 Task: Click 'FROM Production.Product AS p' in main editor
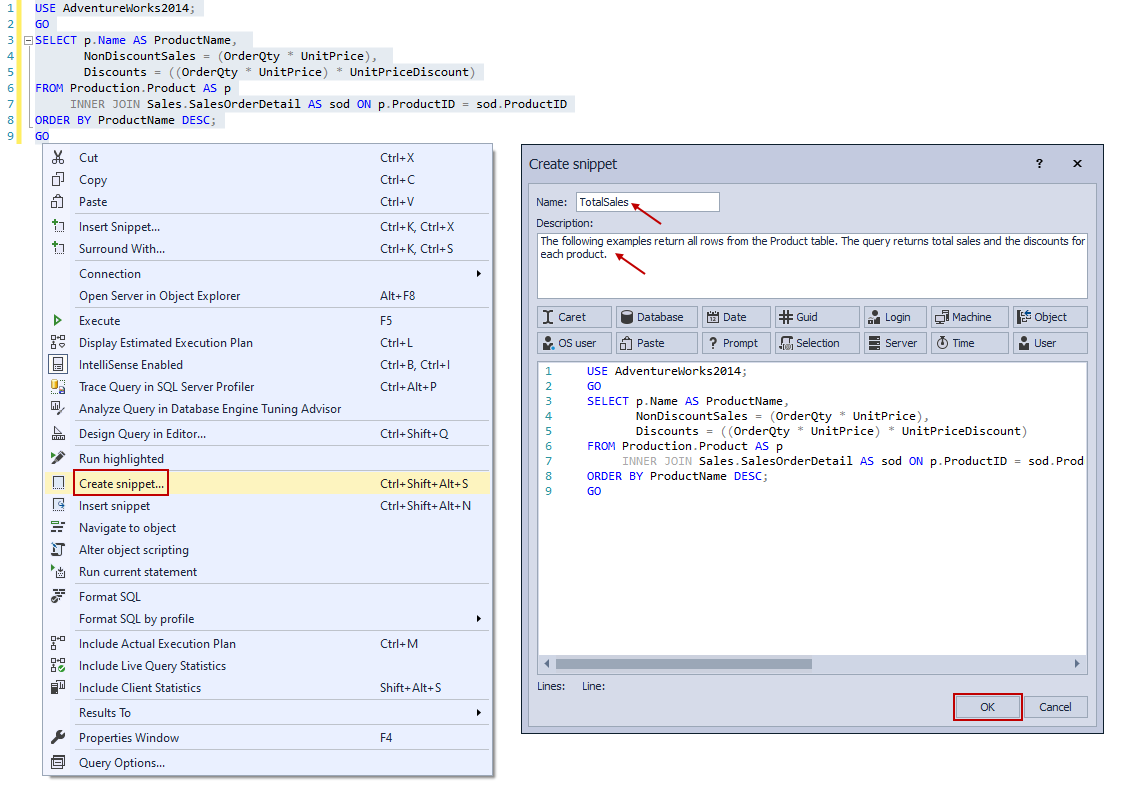pos(132,88)
